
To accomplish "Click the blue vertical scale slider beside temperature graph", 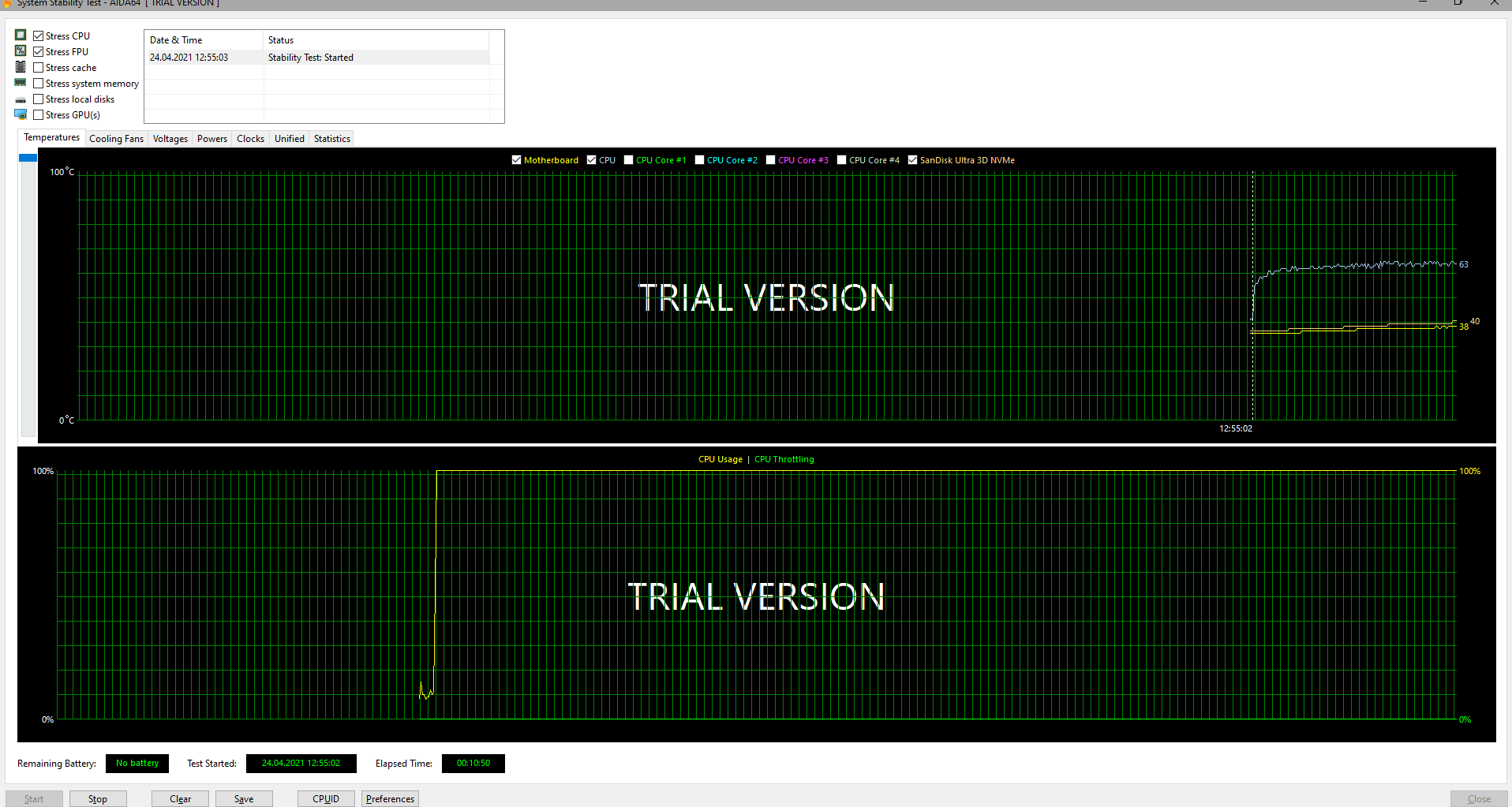I will (x=28, y=158).
